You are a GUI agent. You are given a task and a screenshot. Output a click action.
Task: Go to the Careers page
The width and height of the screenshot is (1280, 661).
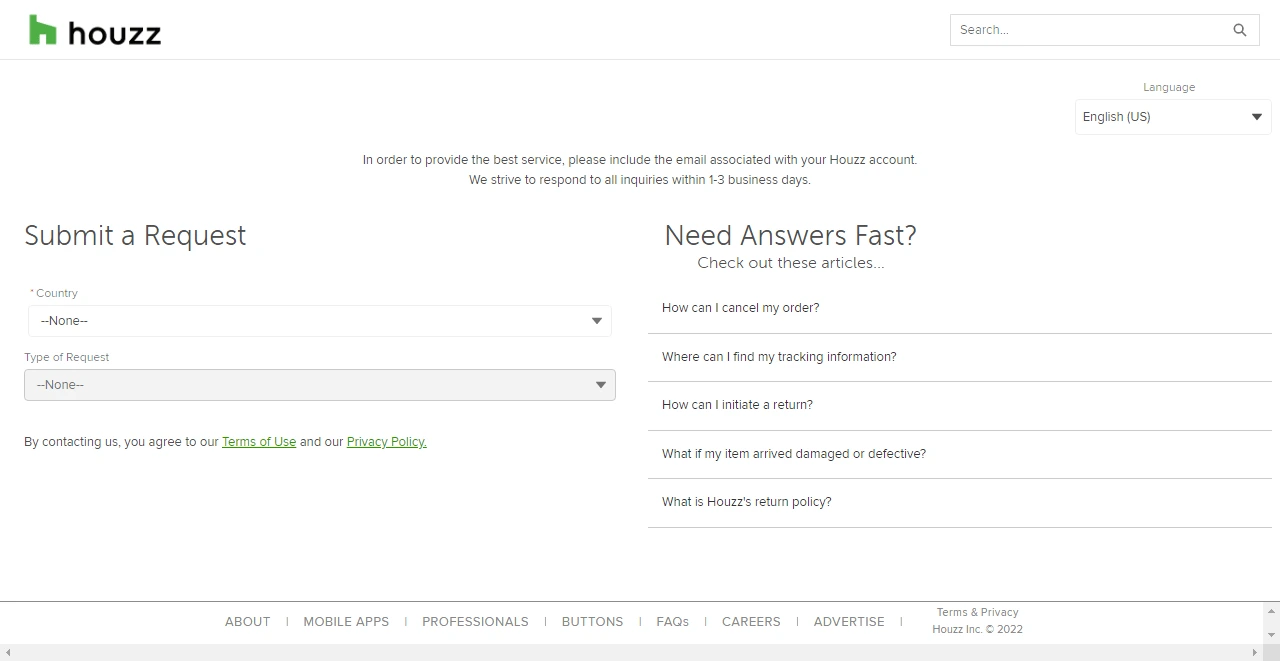pyautogui.click(x=751, y=622)
